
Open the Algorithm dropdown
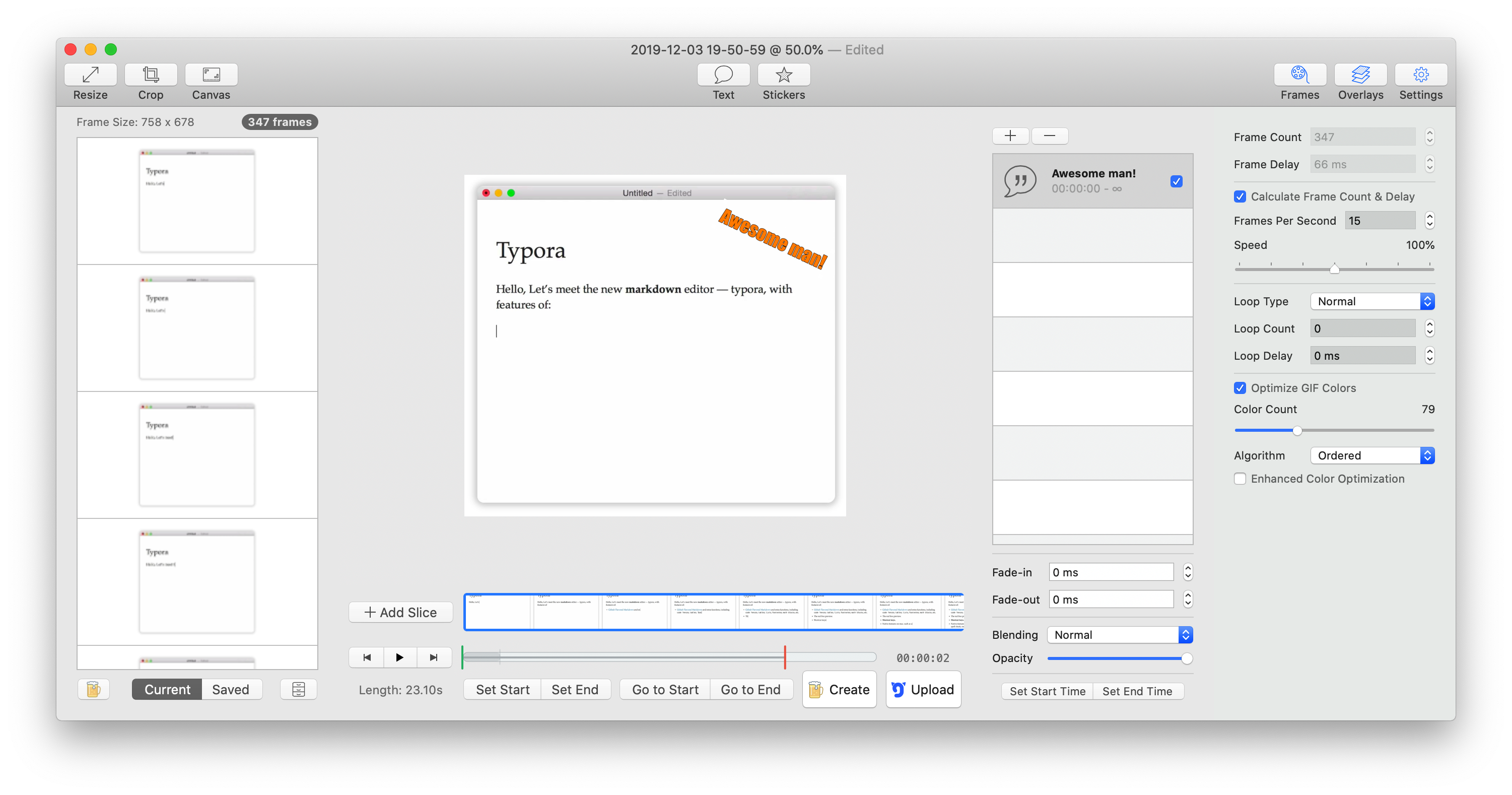click(1372, 455)
